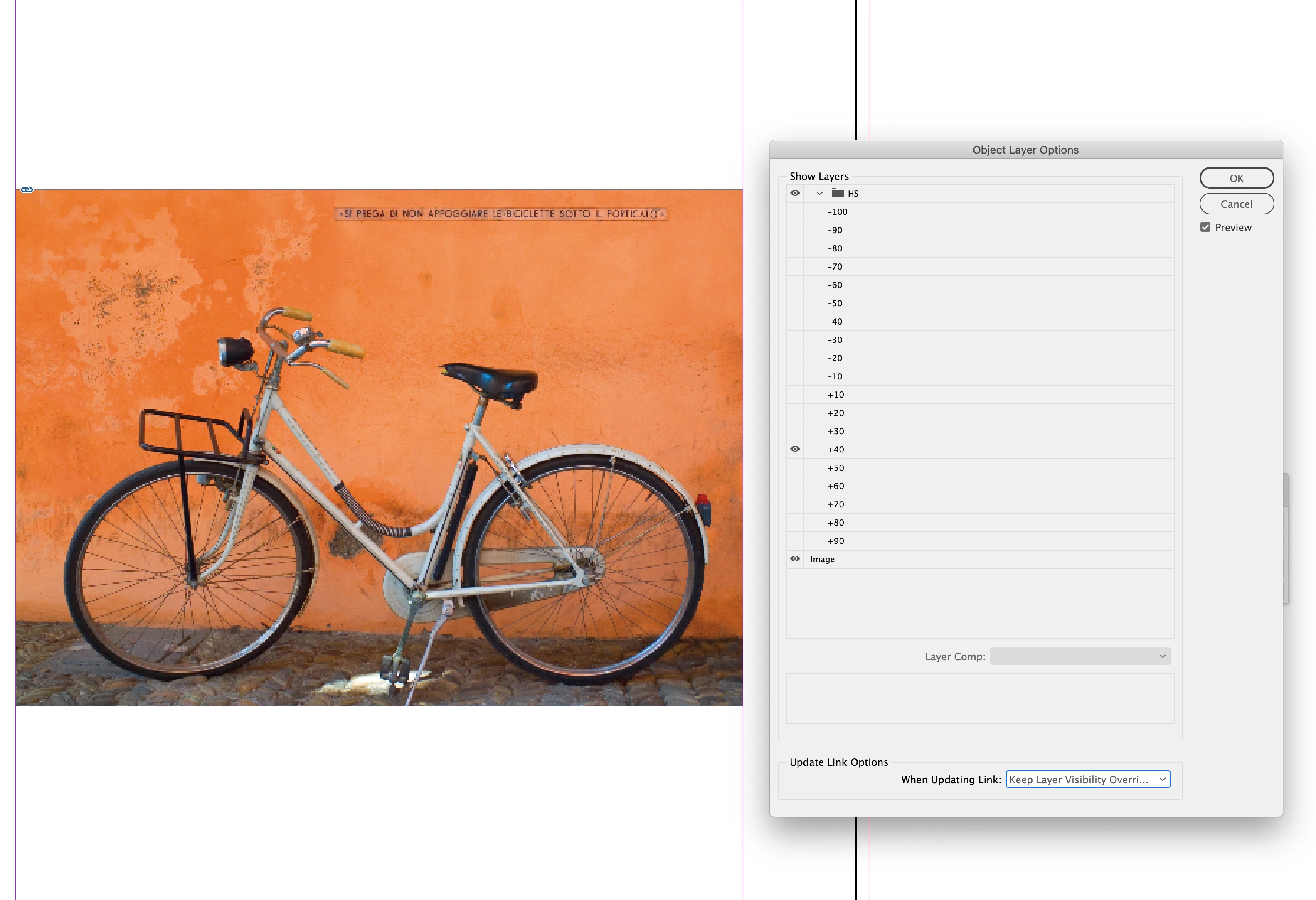Viewport: 1316px width, 900px height.
Task: Click the HS folder icon
Action: (838, 194)
